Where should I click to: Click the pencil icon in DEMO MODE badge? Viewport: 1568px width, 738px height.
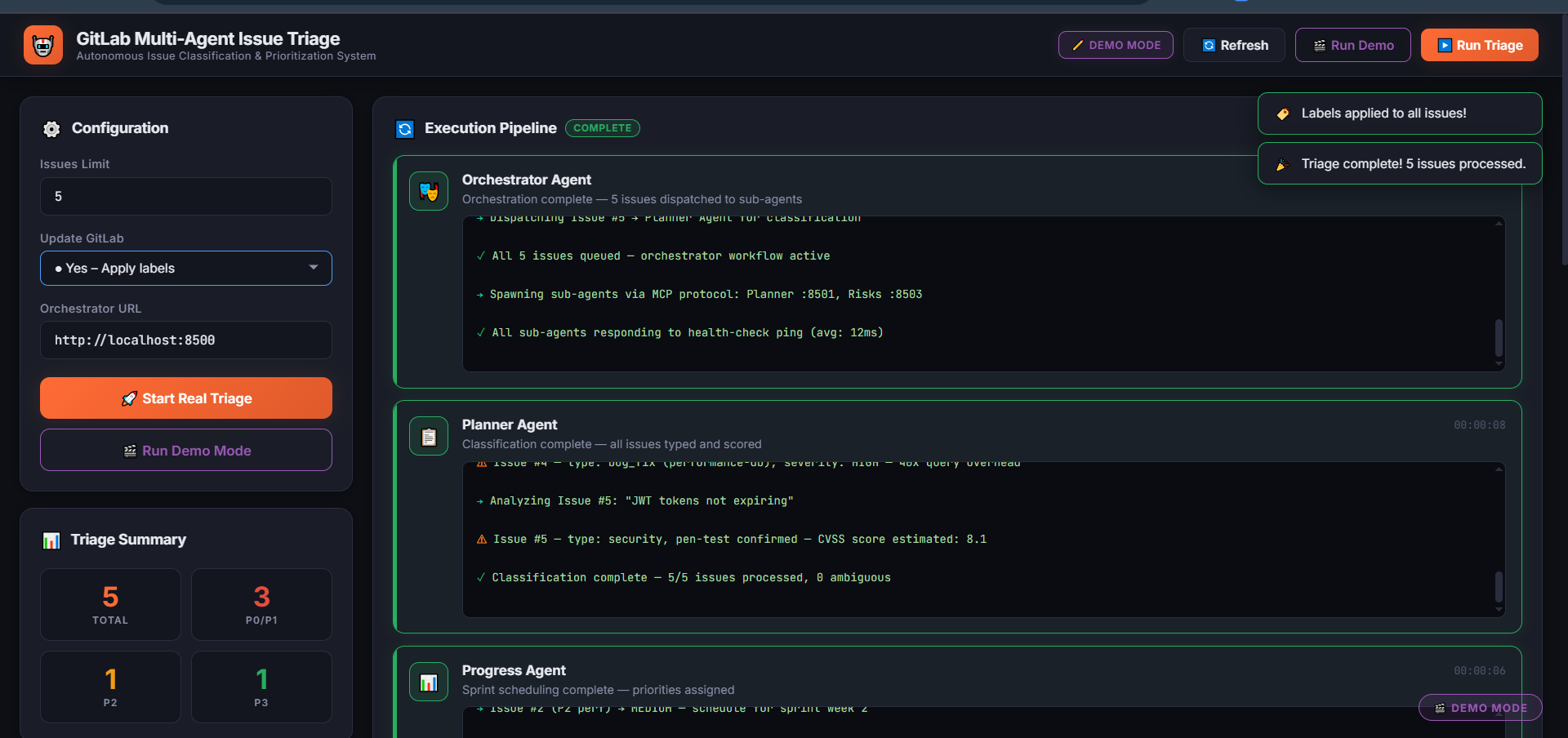click(x=1078, y=46)
